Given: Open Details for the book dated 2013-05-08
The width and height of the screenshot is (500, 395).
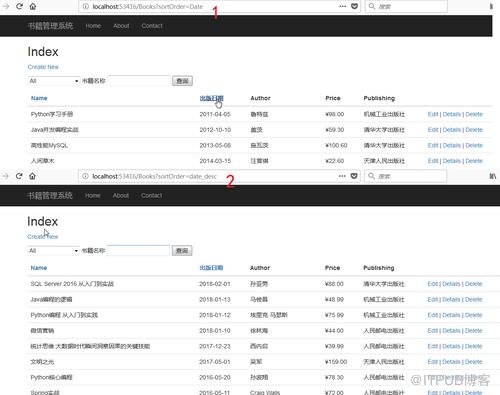Looking at the screenshot, I should (x=452, y=145).
